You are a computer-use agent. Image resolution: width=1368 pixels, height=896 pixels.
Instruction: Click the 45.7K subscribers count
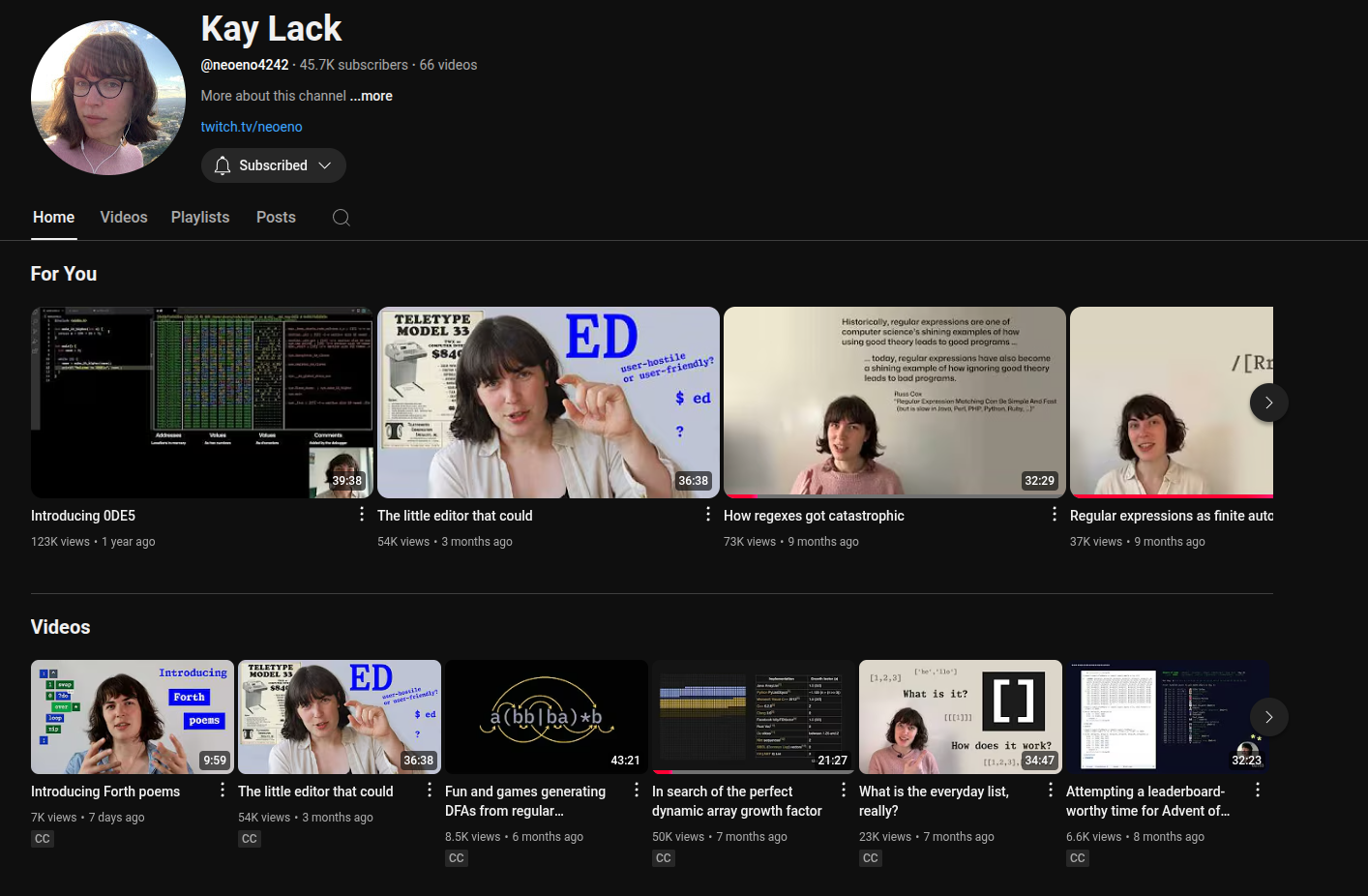click(354, 65)
